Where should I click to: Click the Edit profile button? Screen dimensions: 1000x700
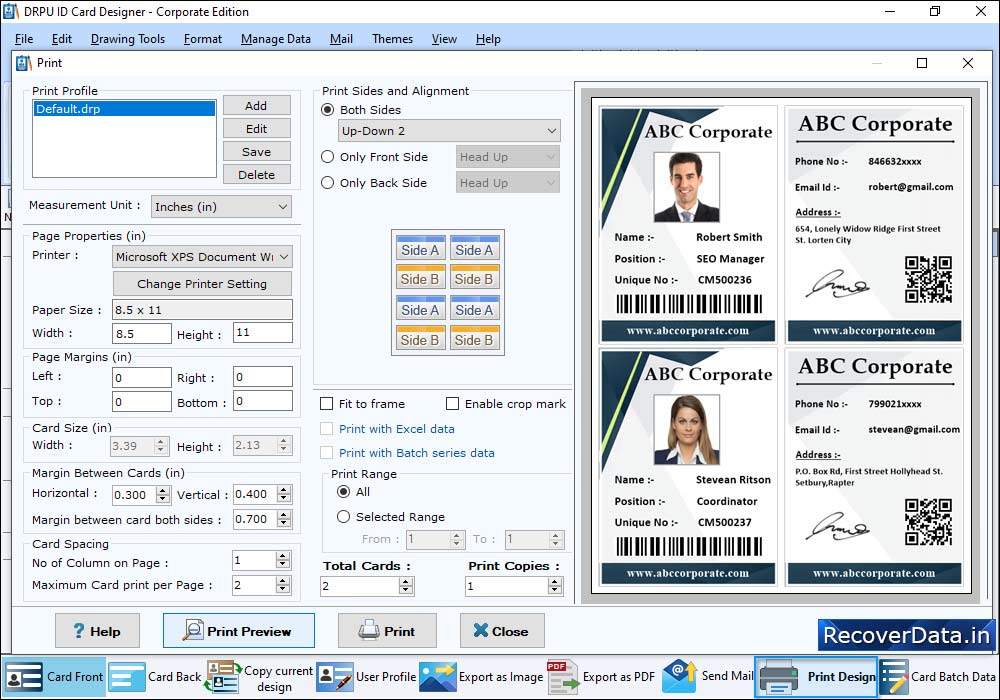(x=256, y=129)
